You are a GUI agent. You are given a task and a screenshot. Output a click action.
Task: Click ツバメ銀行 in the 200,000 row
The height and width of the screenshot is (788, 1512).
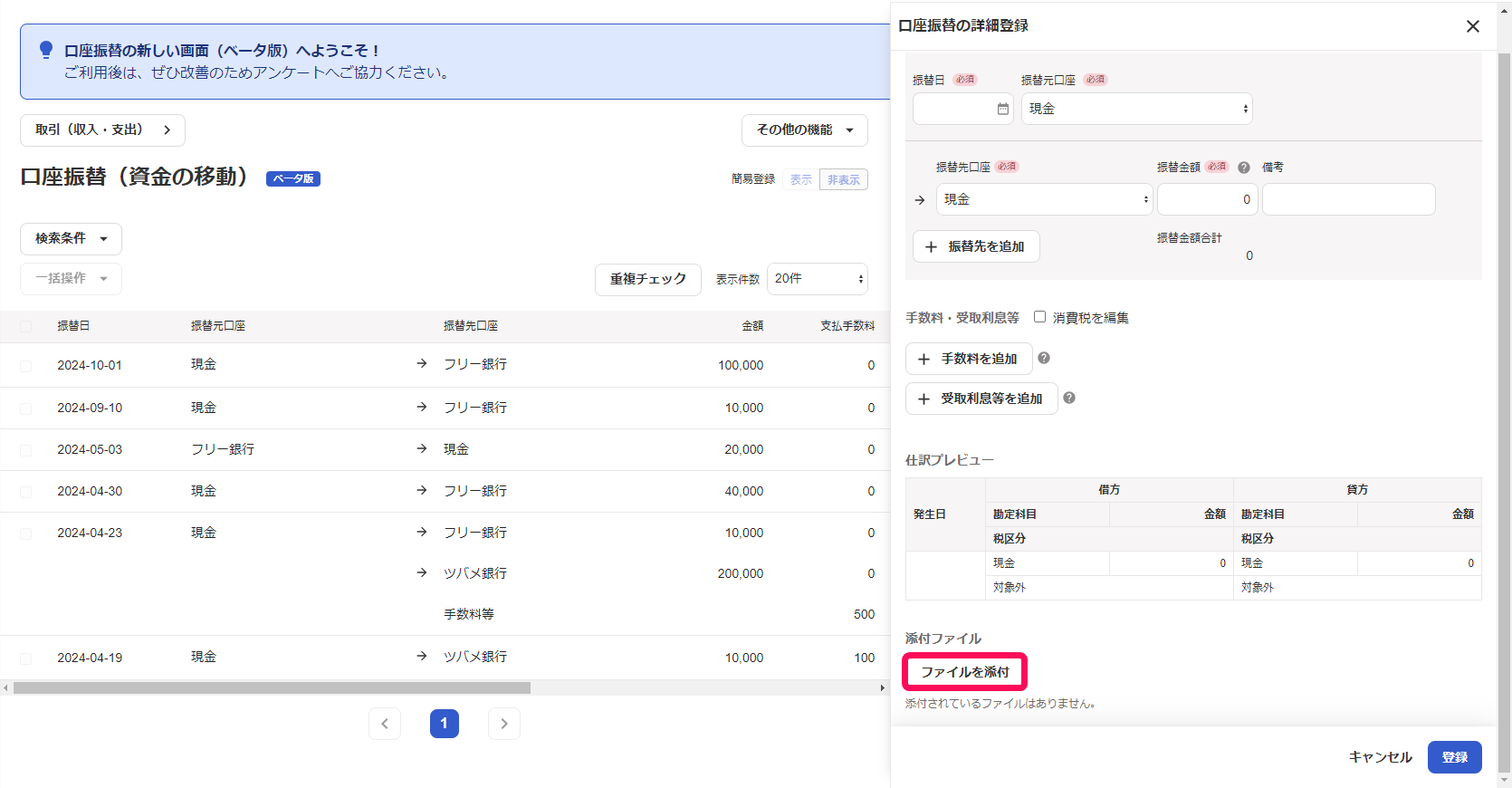pyautogui.click(x=475, y=573)
